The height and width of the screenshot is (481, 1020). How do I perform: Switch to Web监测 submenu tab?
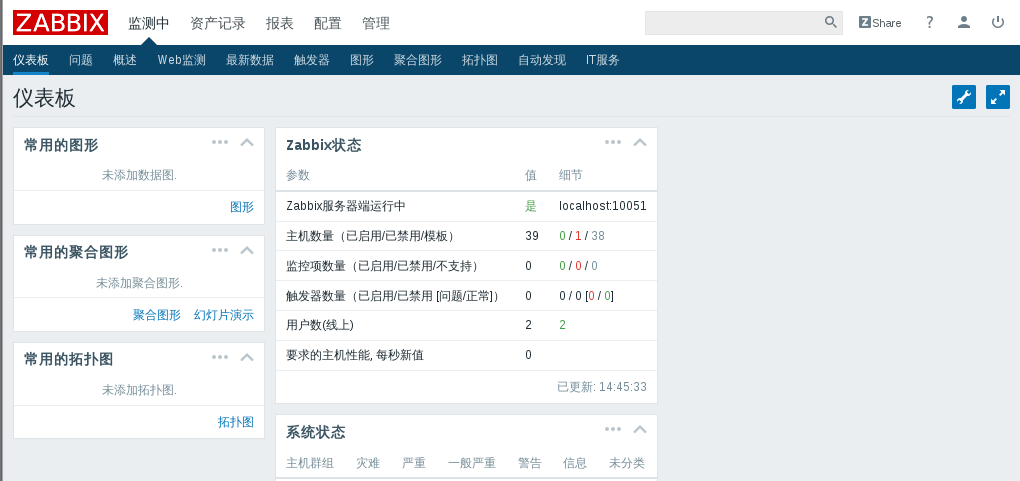[181, 60]
